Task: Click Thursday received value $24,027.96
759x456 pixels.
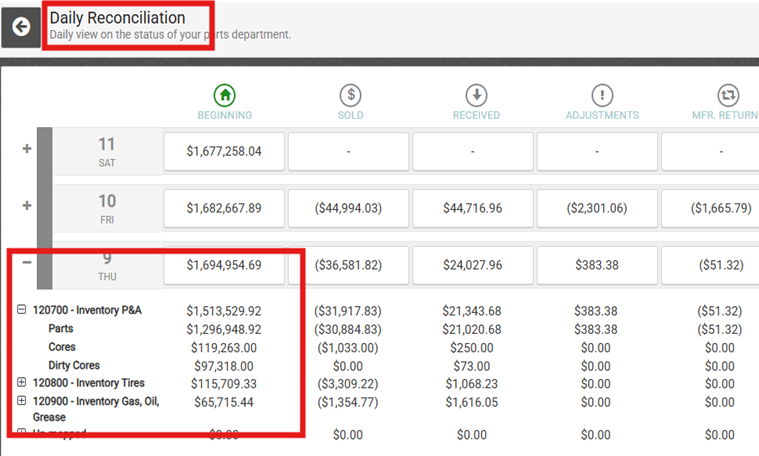Action: click(x=472, y=265)
